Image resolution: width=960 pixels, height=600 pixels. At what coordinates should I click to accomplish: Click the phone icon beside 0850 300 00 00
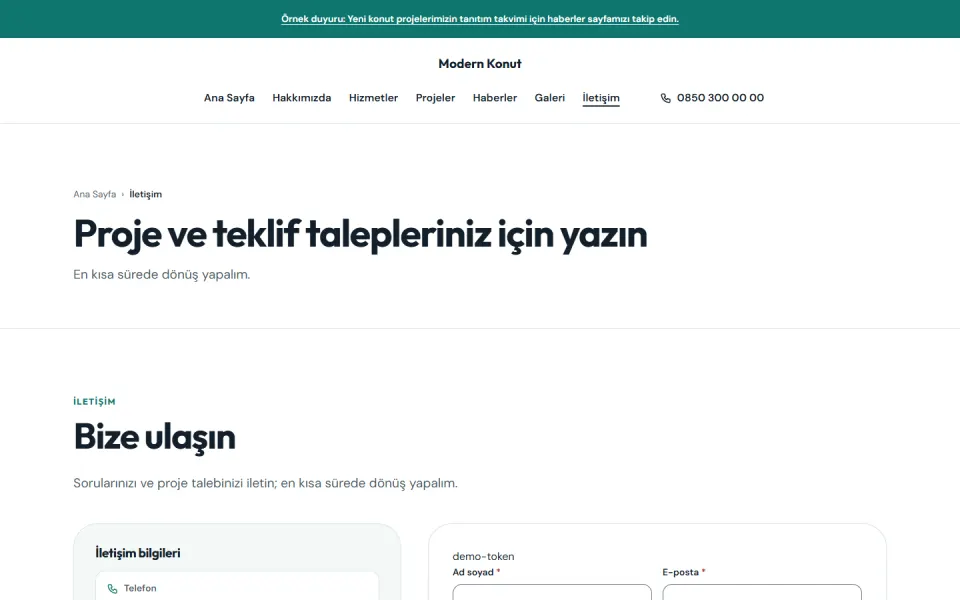[x=666, y=98]
